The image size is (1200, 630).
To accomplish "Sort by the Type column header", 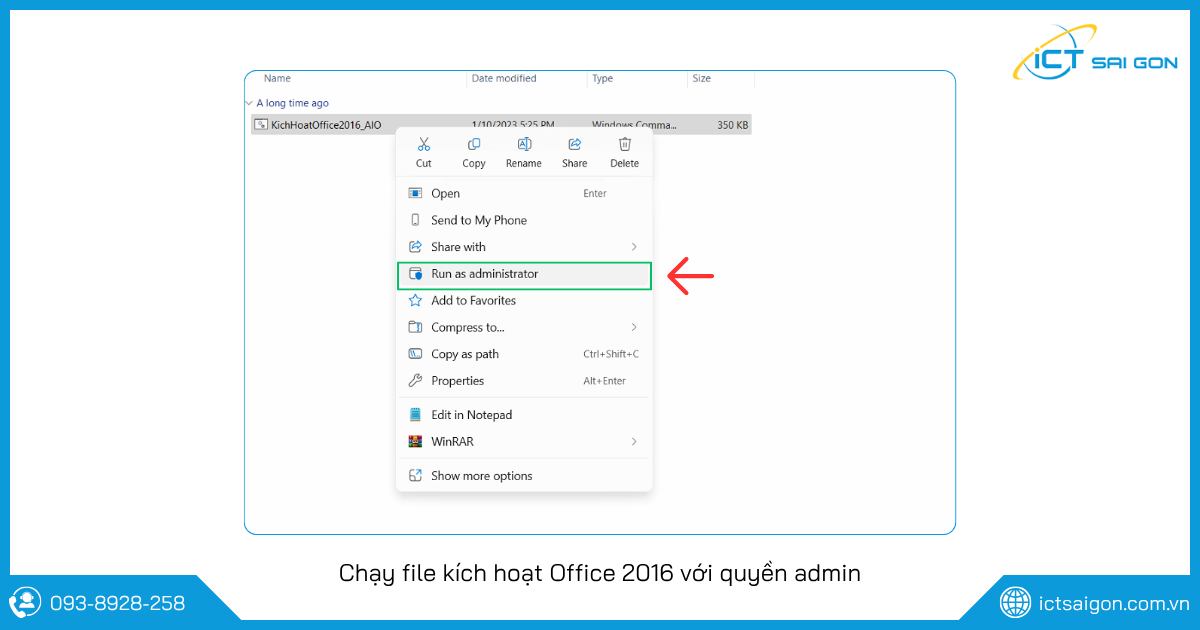I will (602, 78).
